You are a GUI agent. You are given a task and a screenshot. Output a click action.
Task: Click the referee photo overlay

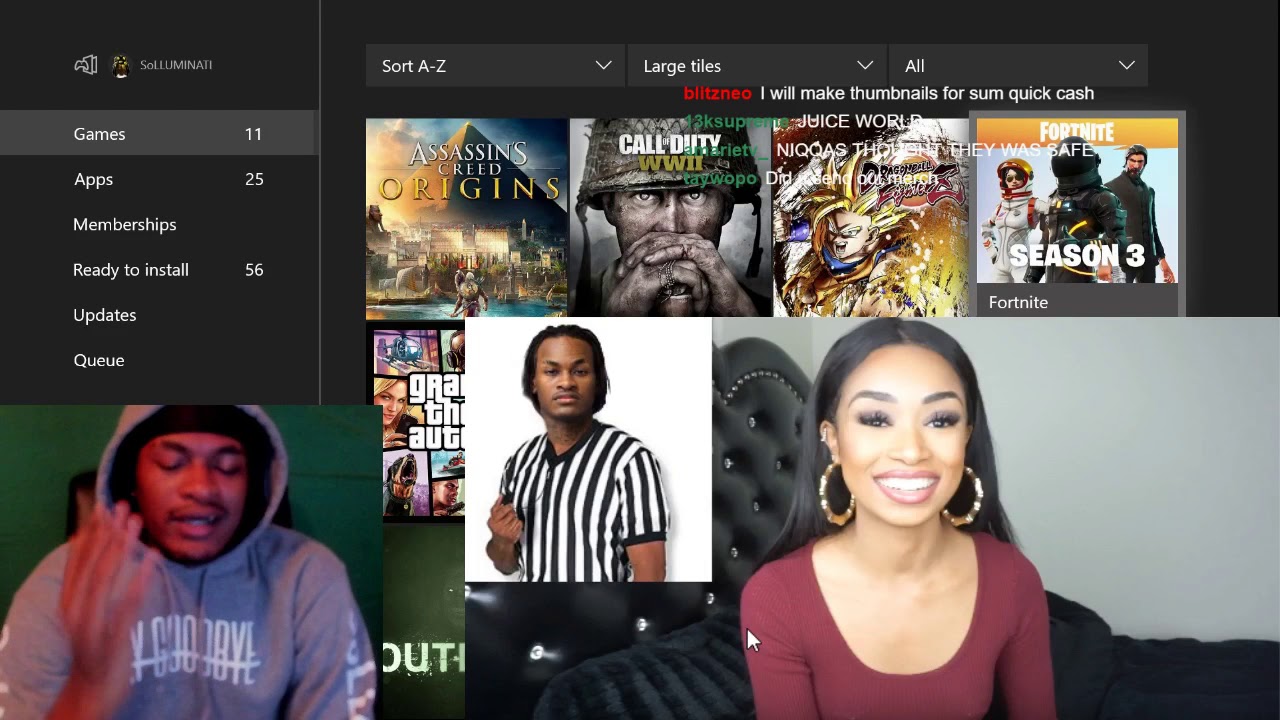tap(588, 450)
